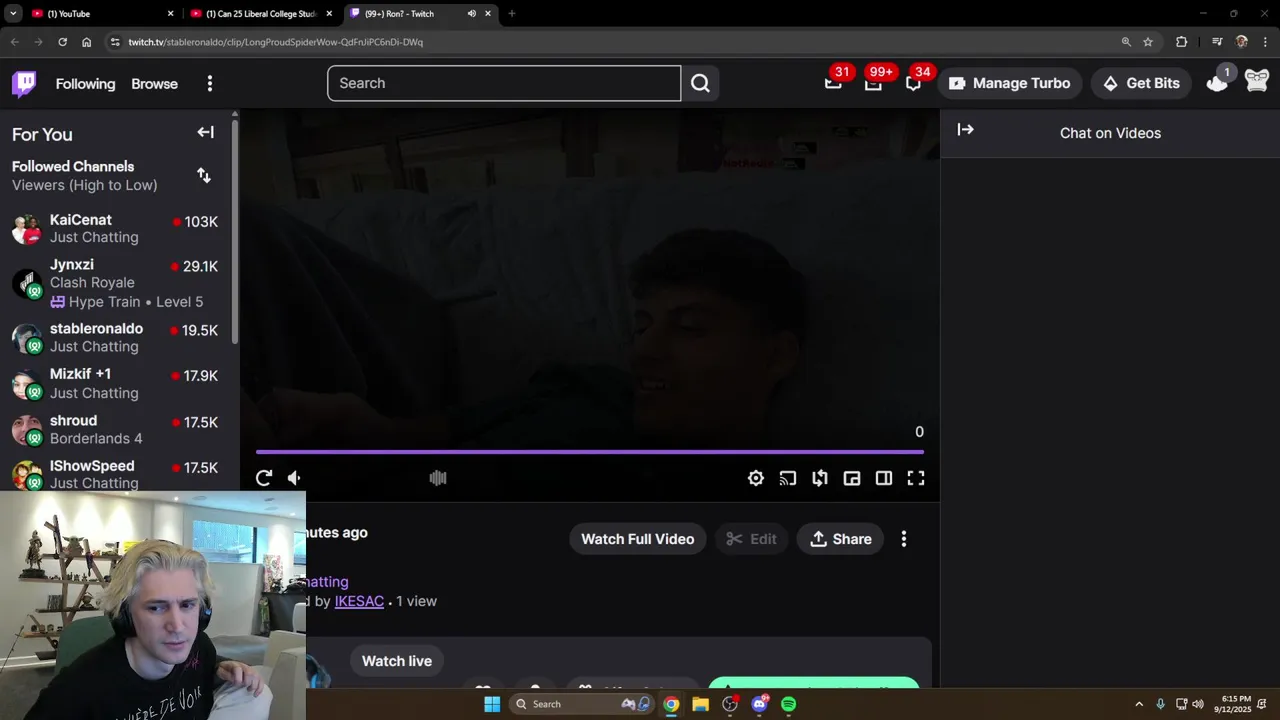
Task: Show hidden system tray icons
Action: 1139,704
